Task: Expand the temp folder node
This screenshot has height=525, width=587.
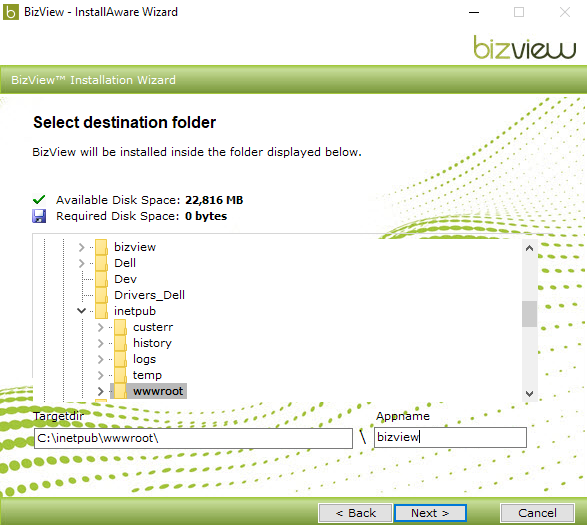Action: tap(100, 375)
